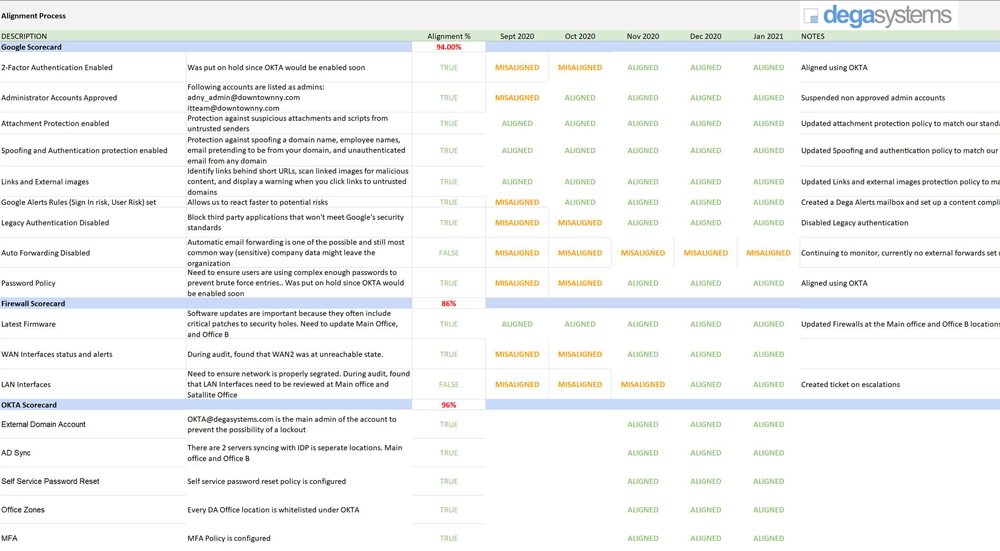Click Oct 2020 MISALIGNED for WAN Interfaces

(580, 355)
